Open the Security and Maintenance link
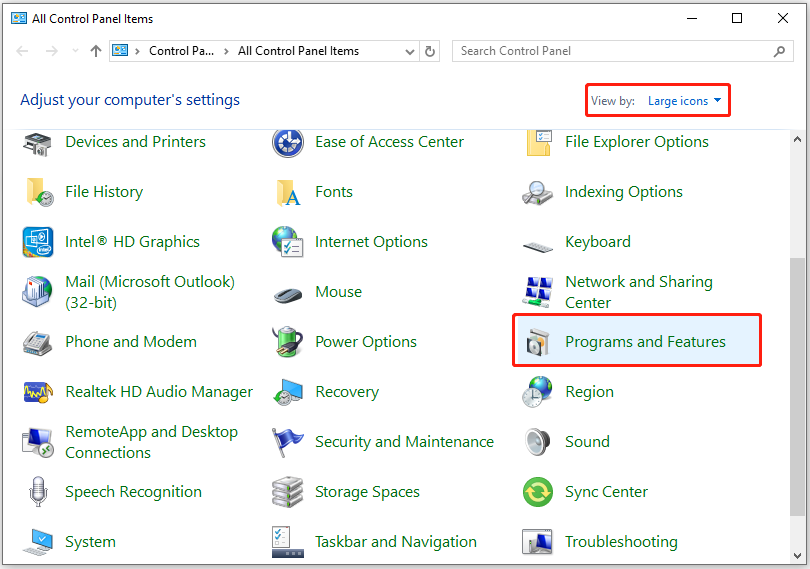810x569 pixels. tap(404, 442)
